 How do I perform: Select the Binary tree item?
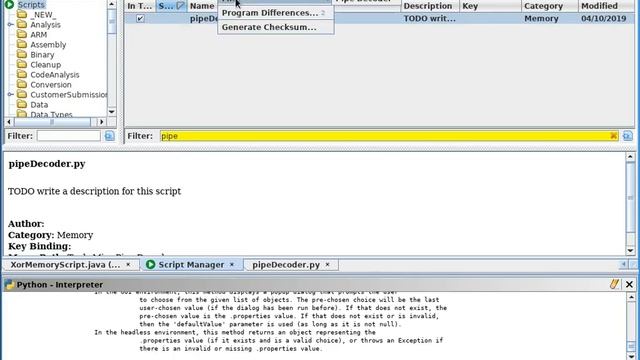42,55
